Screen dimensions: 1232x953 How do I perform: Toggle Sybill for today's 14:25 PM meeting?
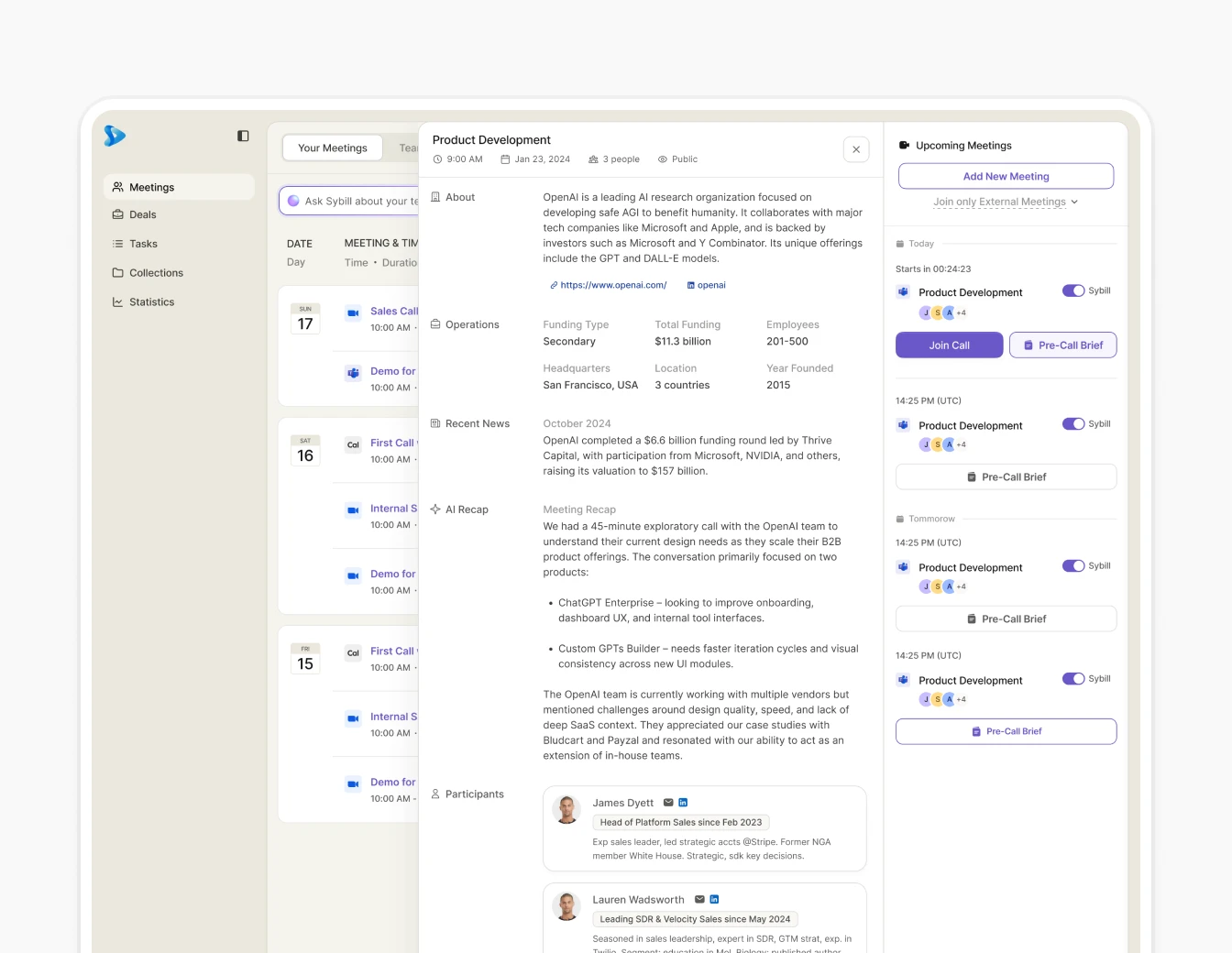1072,423
